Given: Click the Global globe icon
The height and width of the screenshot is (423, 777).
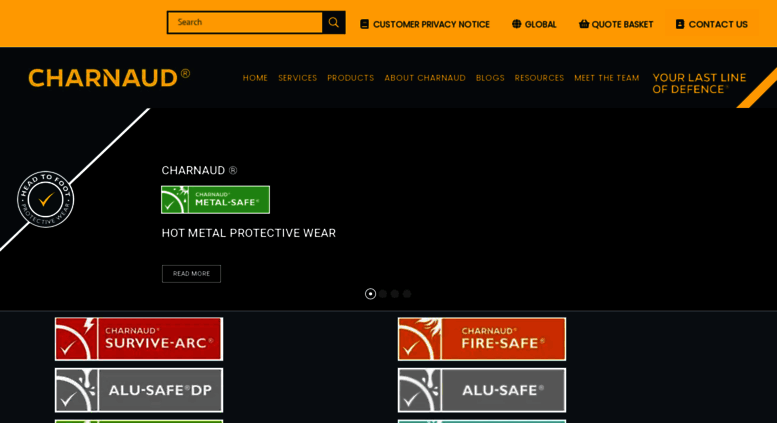Looking at the screenshot, I should click(x=516, y=24).
